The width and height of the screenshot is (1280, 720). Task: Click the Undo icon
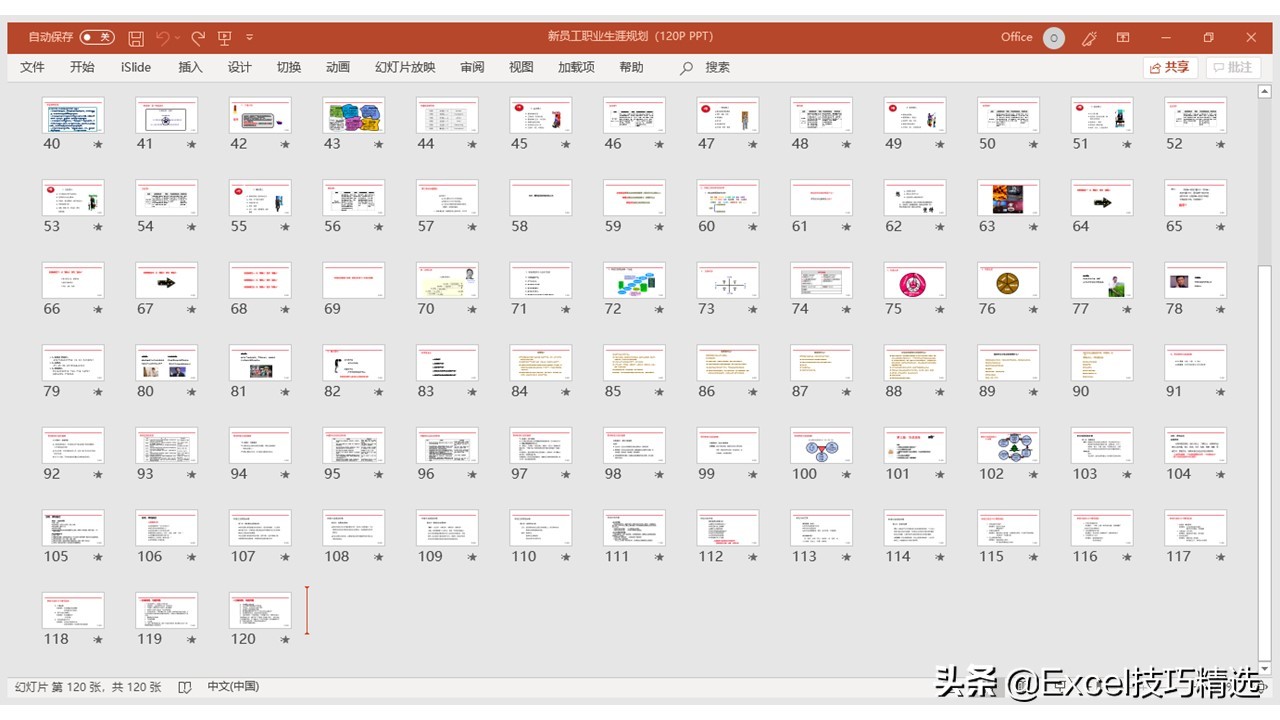coord(164,36)
